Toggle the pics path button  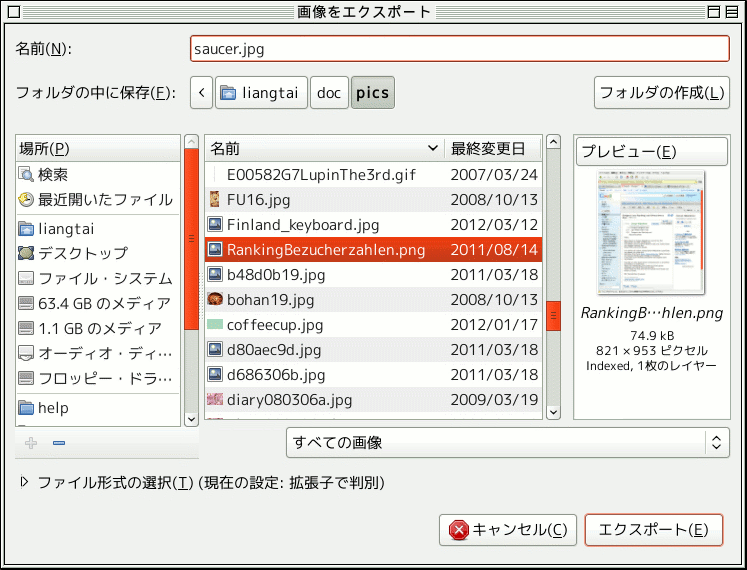click(373, 93)
